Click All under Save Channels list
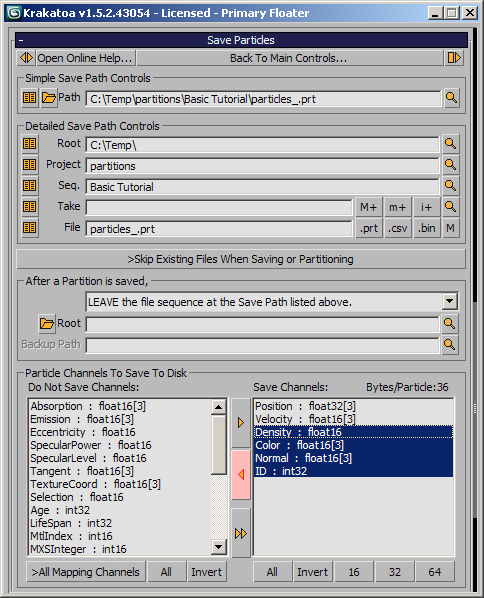This screenshot has height=598, width=484. pyautogui.click(x=272, y=572)
